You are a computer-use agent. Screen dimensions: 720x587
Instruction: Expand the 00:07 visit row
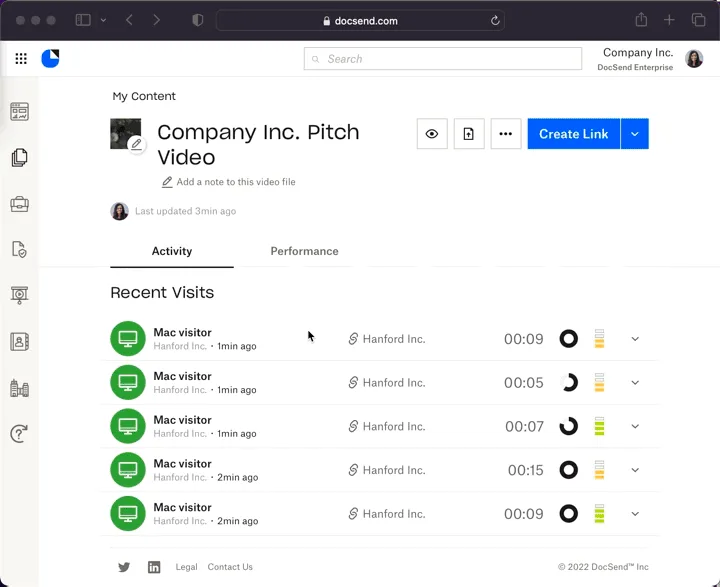tap(635, 426)
